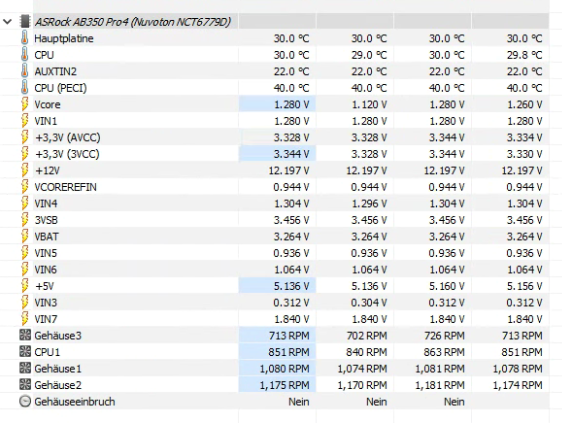
Task: Select the VIN6 sensor label
Action: click(46, 269)
